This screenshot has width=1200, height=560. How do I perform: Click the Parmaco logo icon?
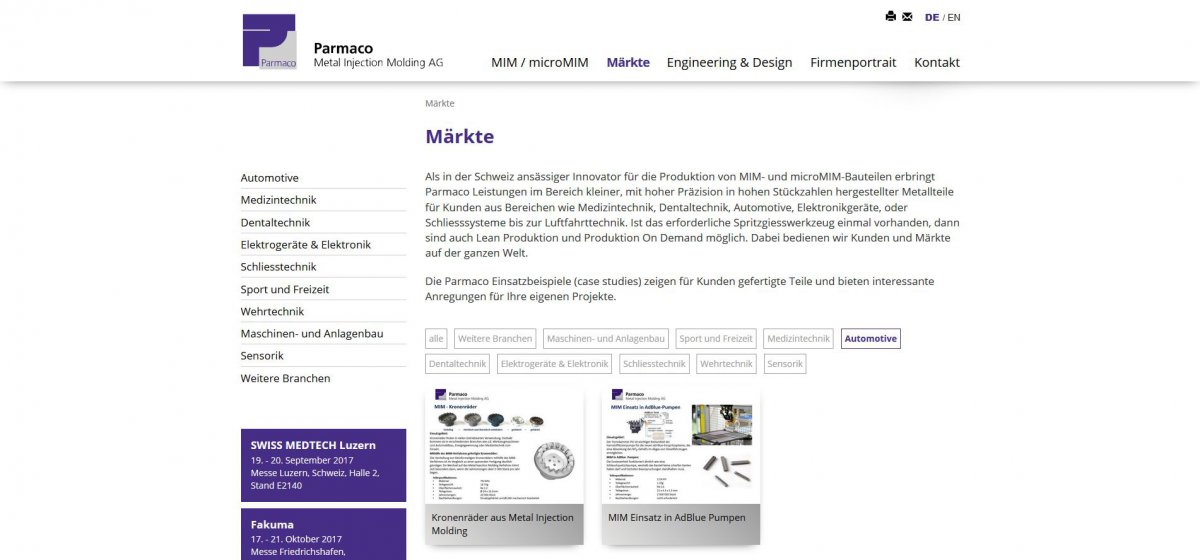click(x=269, y=41)
